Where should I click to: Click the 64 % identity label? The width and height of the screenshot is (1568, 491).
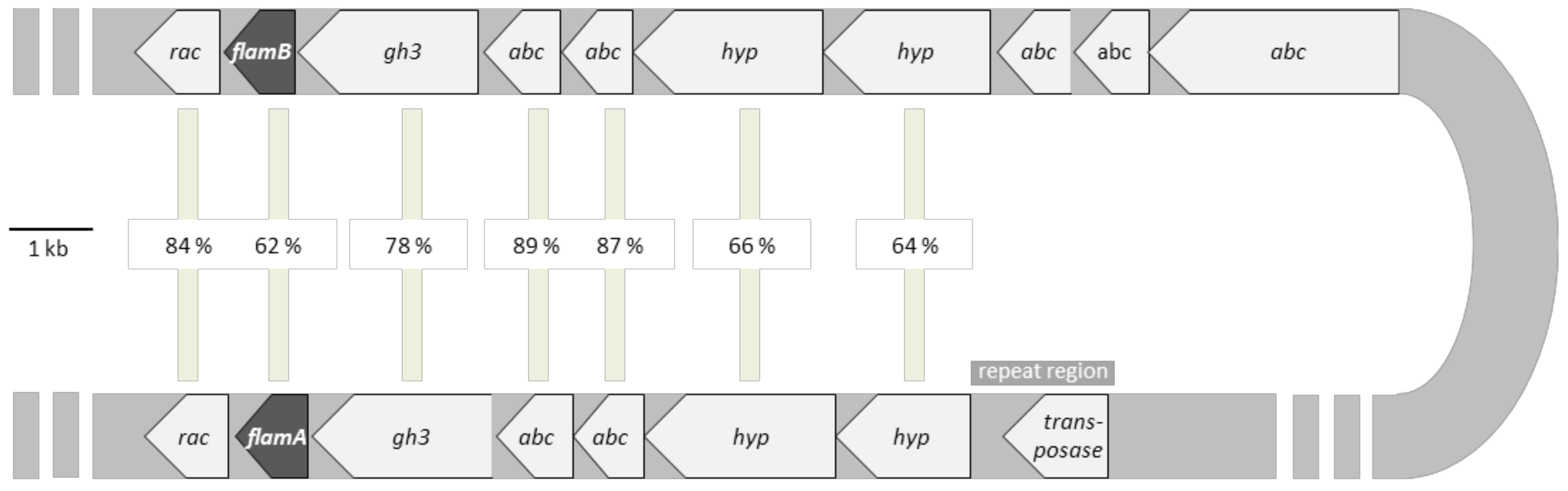pyautogui.click(x=915, y=246)
